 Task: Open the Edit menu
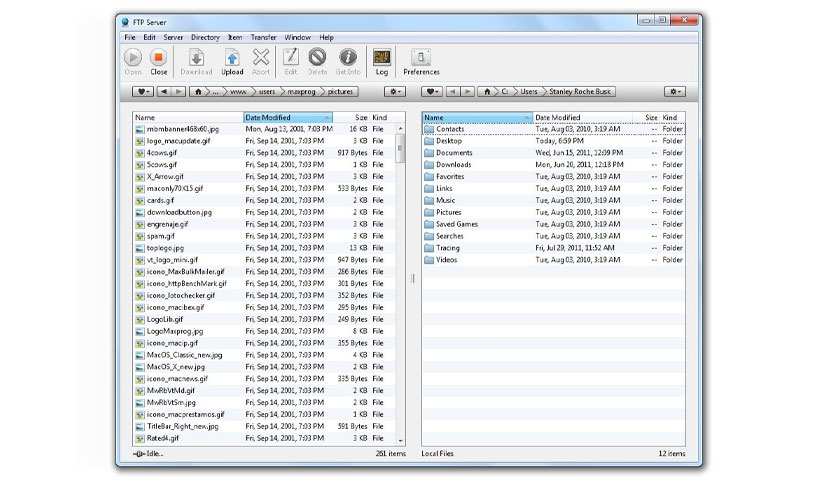(149, 37)
